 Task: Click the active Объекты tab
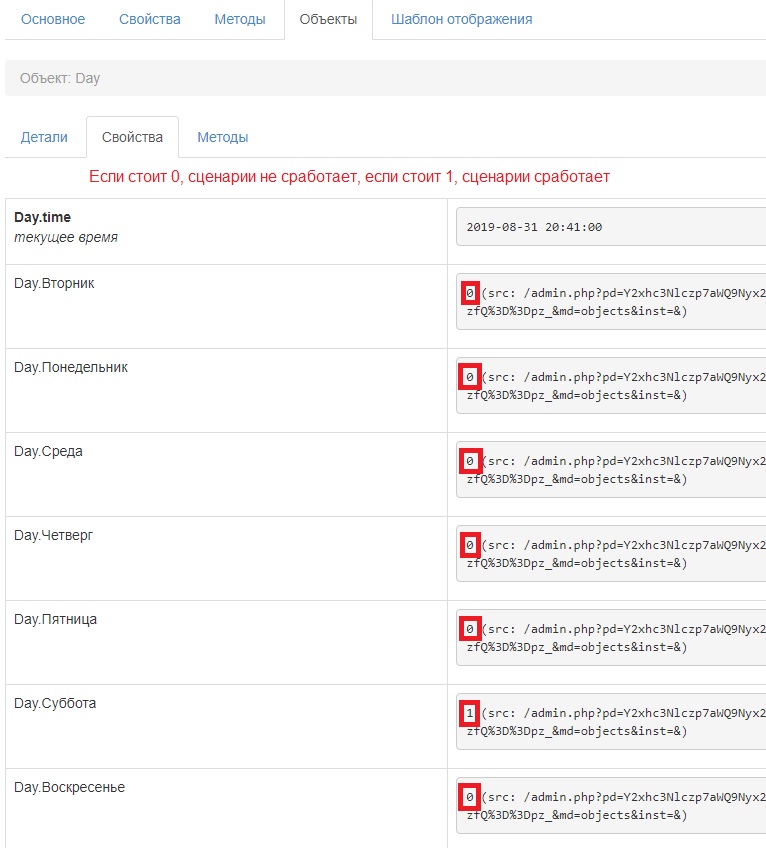coord(328,19)
